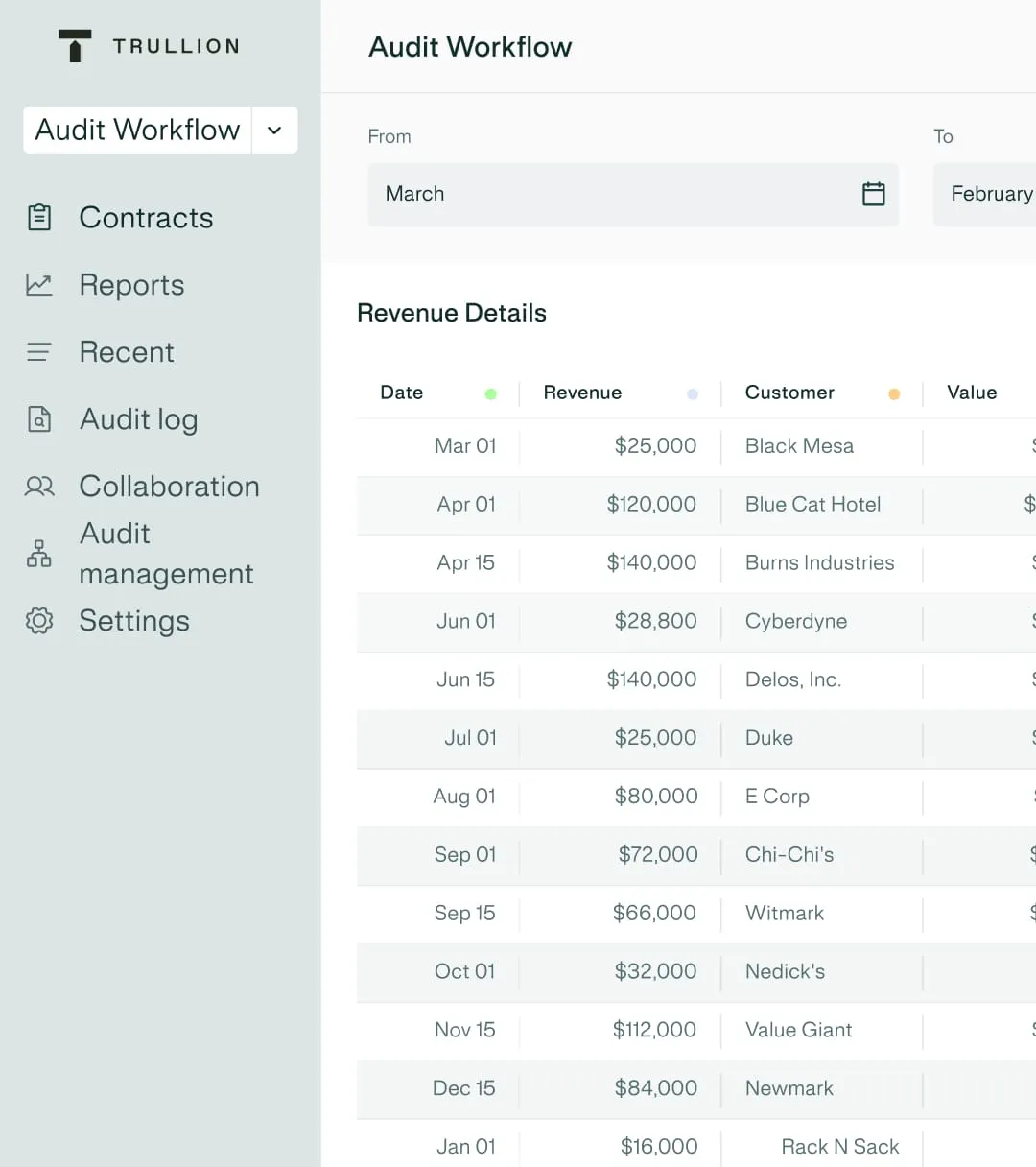Click the Contracts clipboard icon
The height and width of the screenshot is (1167, 1036).
click(39, 218)
